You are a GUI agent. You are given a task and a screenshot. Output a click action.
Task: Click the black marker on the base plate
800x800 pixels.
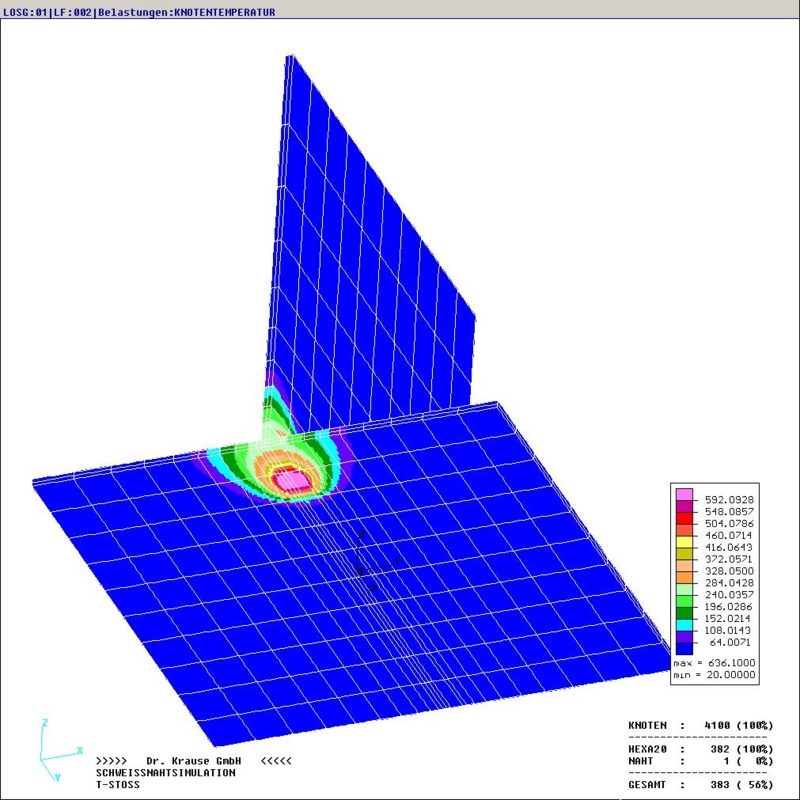(x=360, y=571)
